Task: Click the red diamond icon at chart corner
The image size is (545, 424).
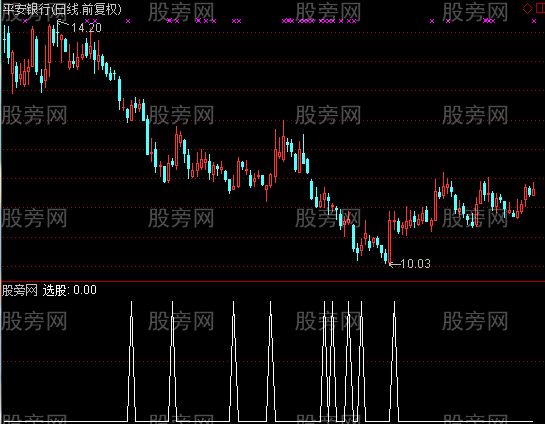Action: coord(527,8)
